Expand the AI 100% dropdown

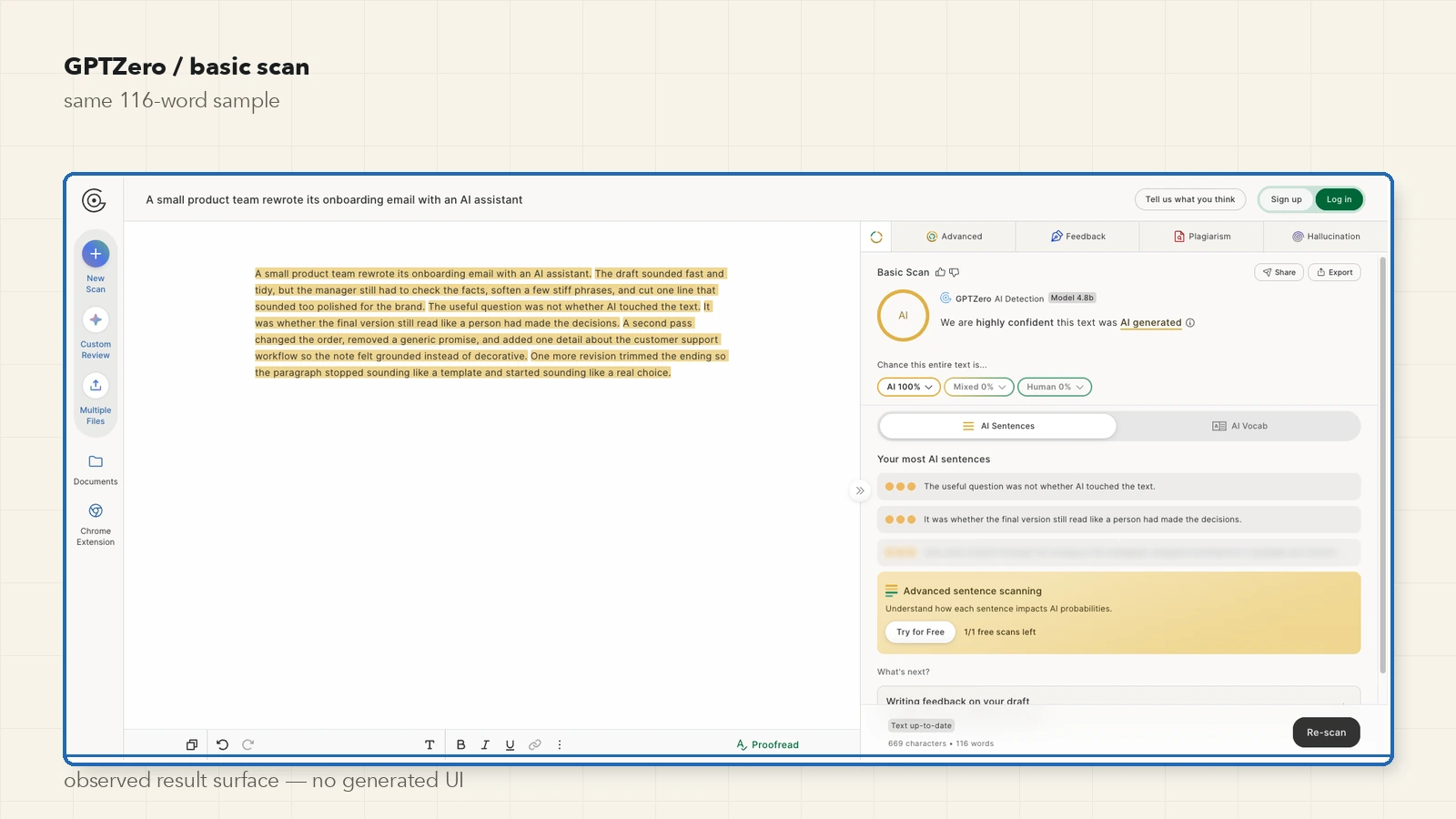[909, 387]
